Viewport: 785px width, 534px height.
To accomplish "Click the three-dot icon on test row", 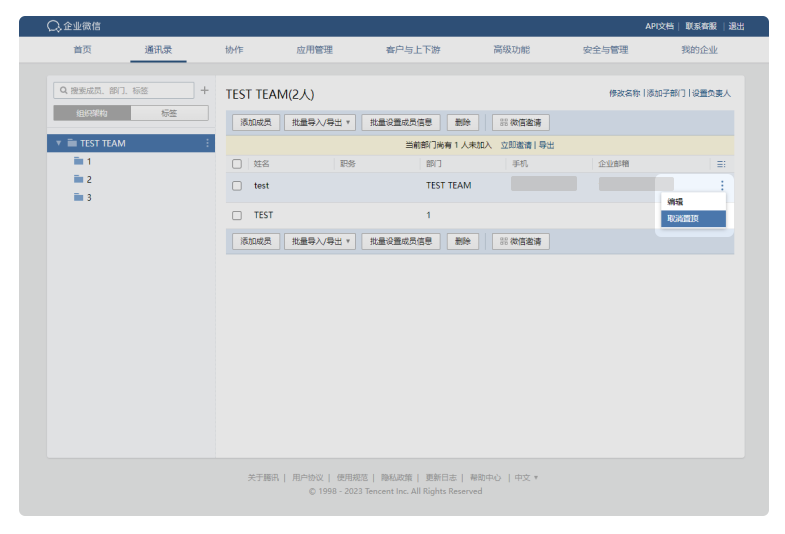I will click(x=722, y=185).
